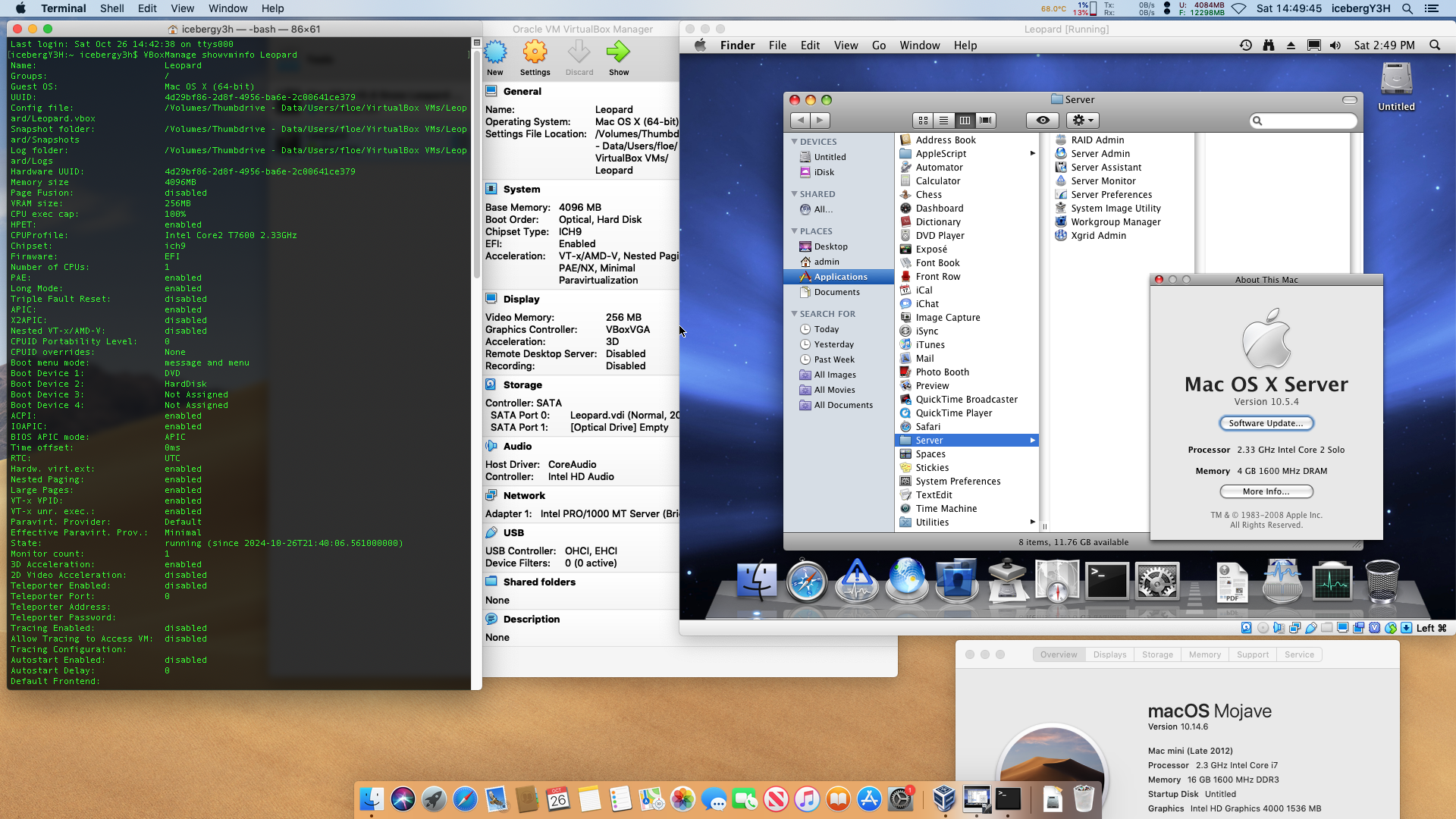Open Terminal in the Leopard guest dock
This screenshot has width=1456, height=819.
pos(1107,582)
